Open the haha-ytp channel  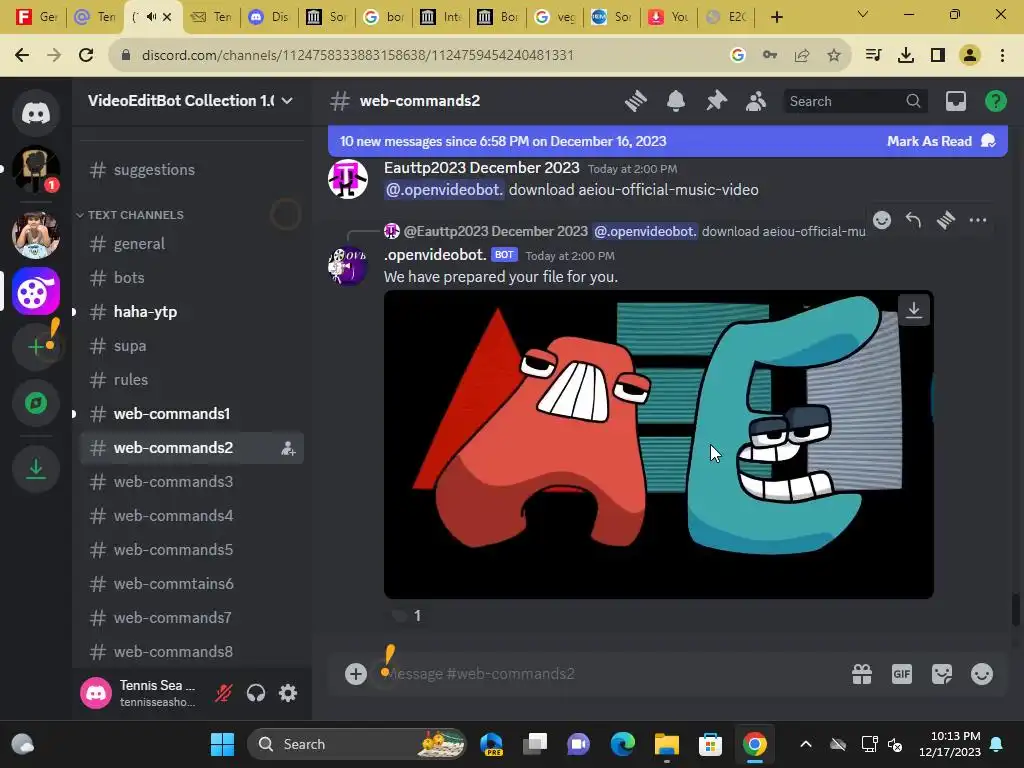point(191,312)
